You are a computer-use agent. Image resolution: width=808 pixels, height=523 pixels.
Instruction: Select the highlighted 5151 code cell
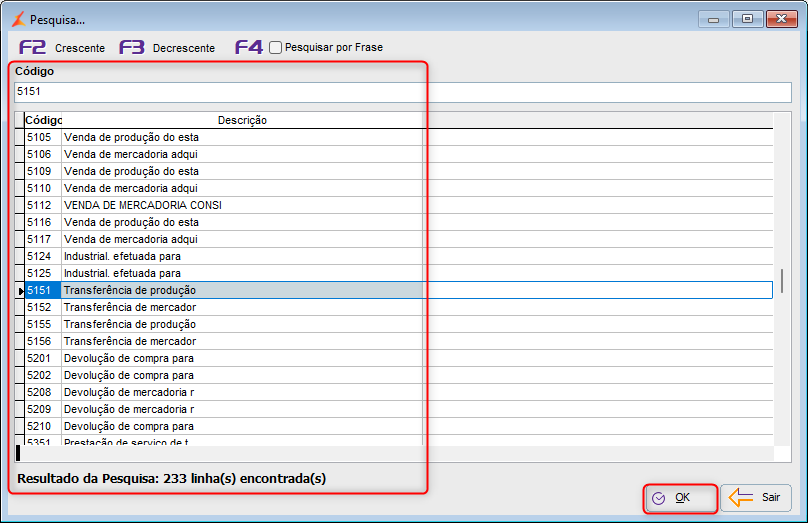click(43, 290)
